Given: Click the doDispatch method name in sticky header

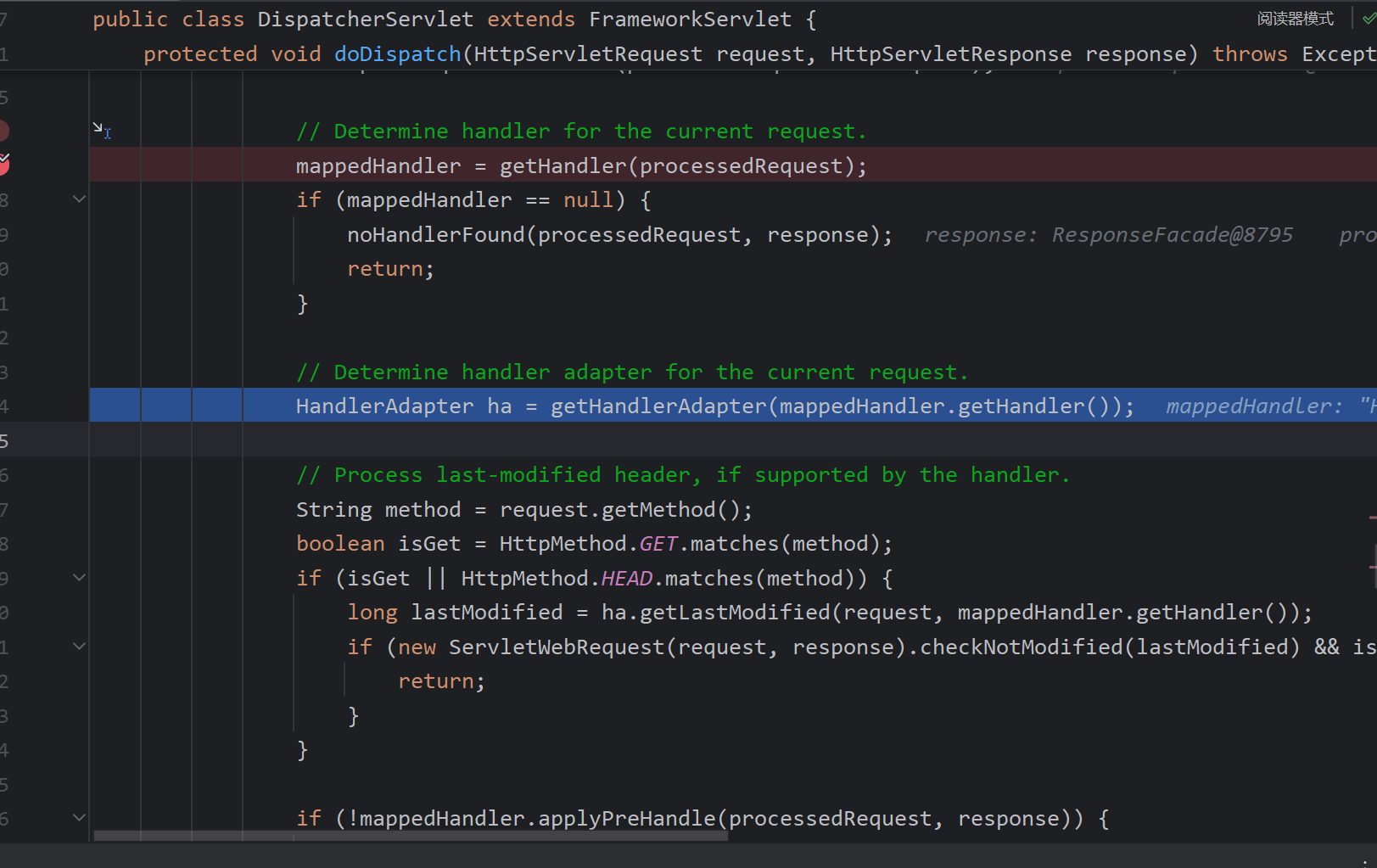Looking at the screenshot, I should 397,54.
